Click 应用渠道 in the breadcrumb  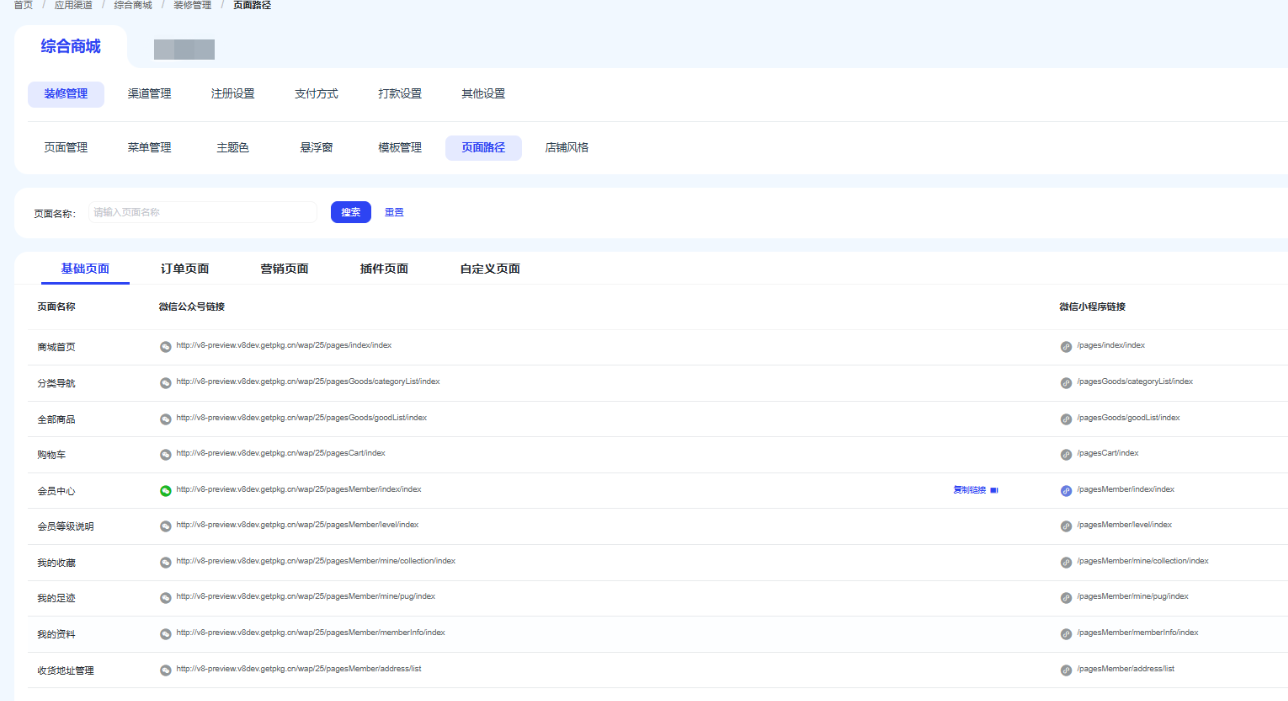coord(73,5)
